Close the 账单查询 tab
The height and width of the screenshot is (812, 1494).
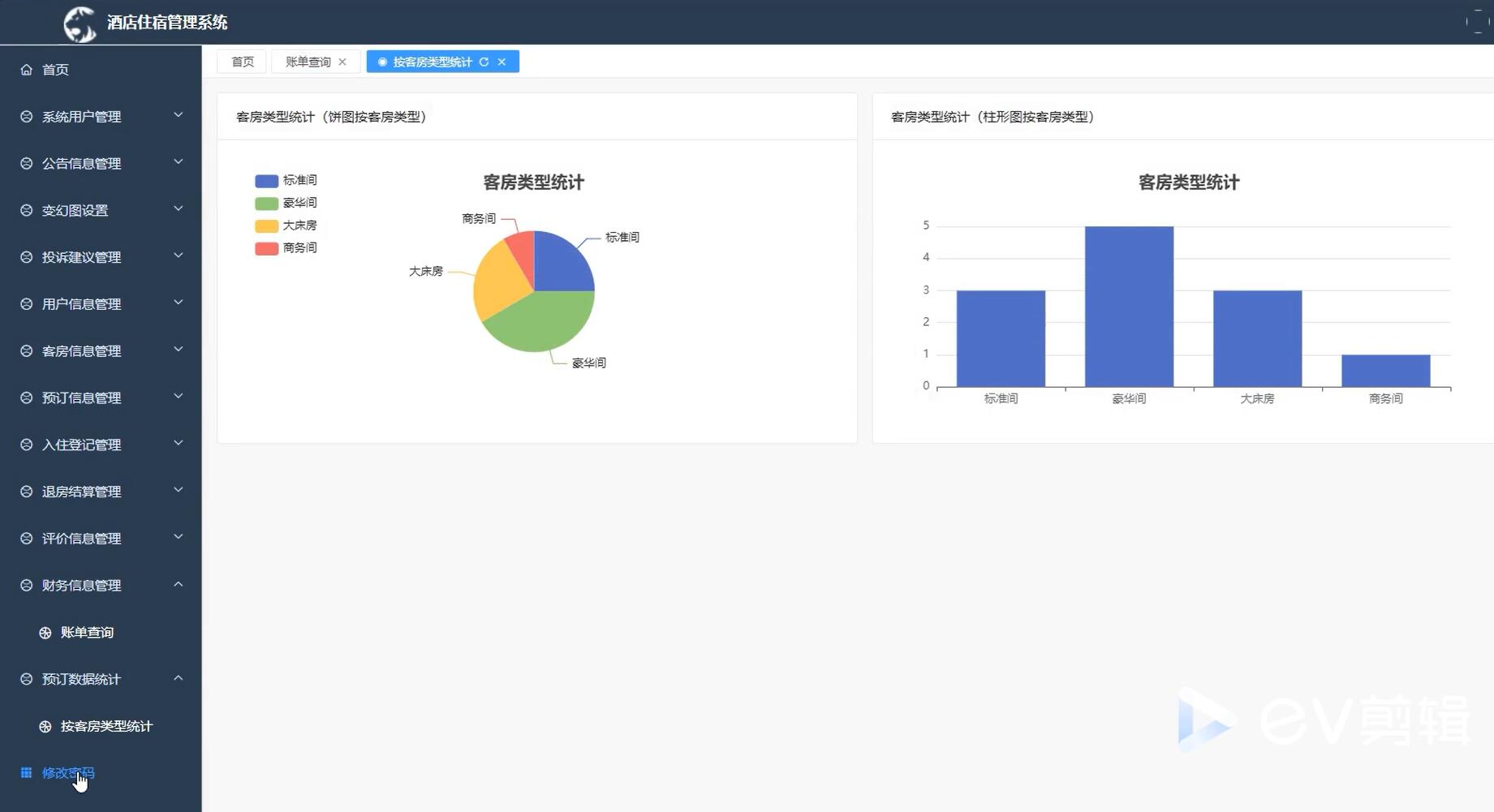(343, 61)
